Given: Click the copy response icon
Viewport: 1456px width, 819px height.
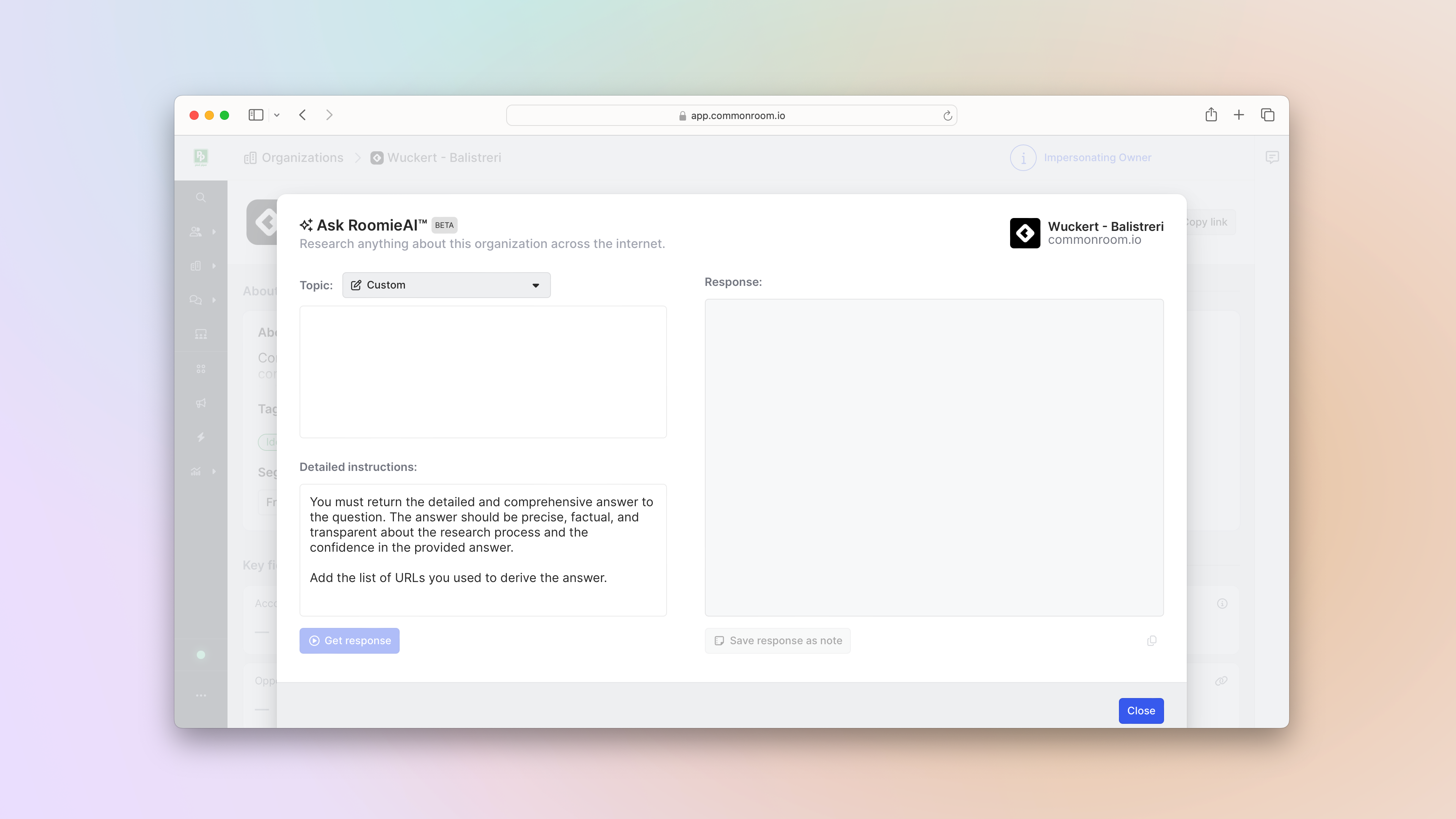Looking at the screenshot, I should 1152,640.
